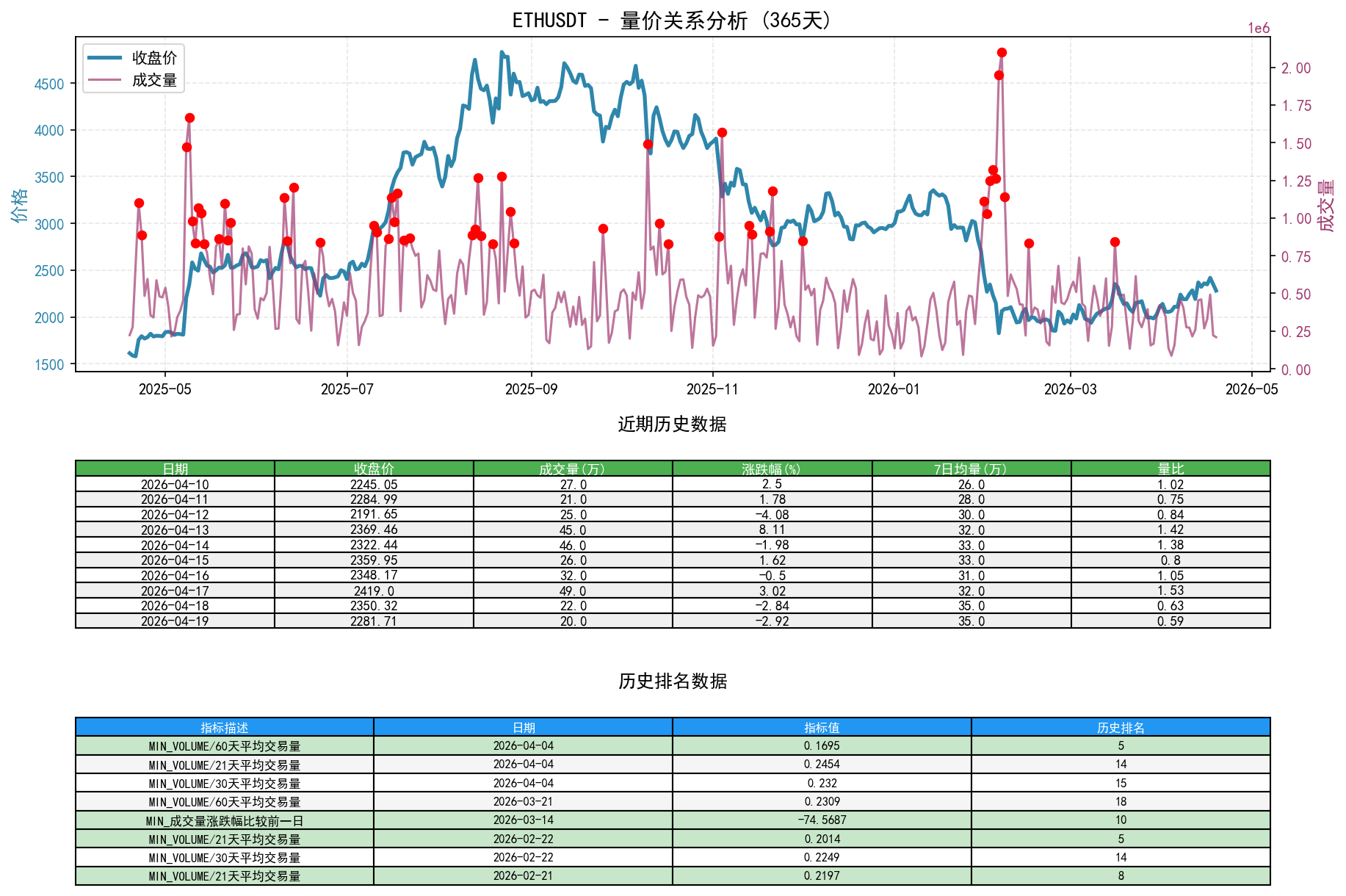
Task: Click the volume ratio 1.42 cell
Action: pos(1170,530)
